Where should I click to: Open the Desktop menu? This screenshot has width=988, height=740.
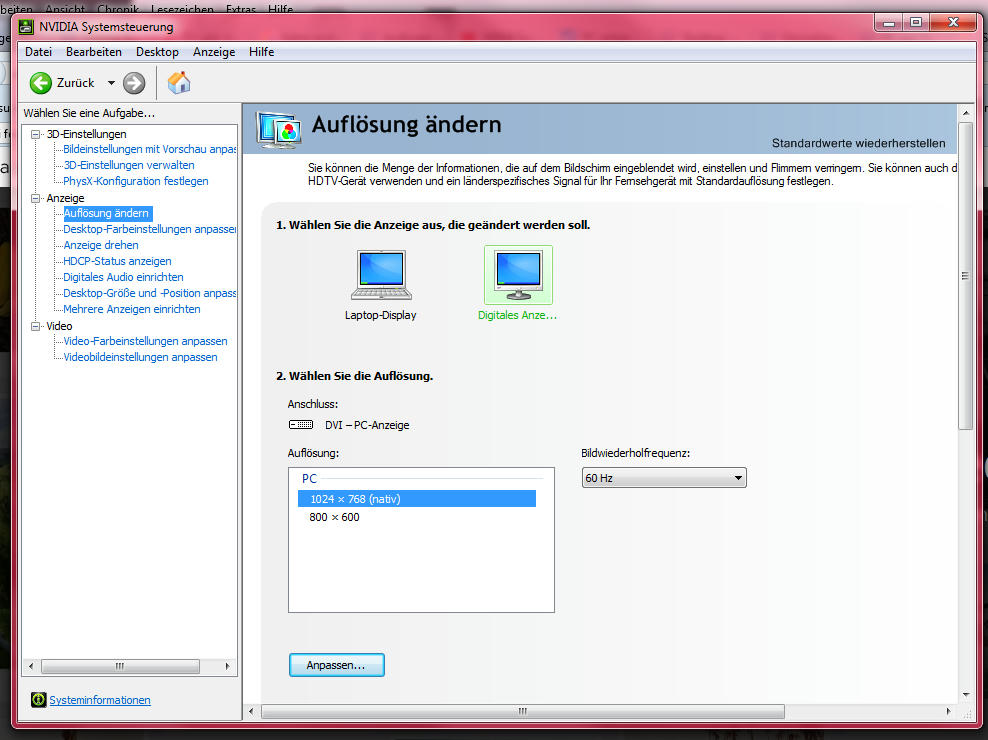point(158,52)
